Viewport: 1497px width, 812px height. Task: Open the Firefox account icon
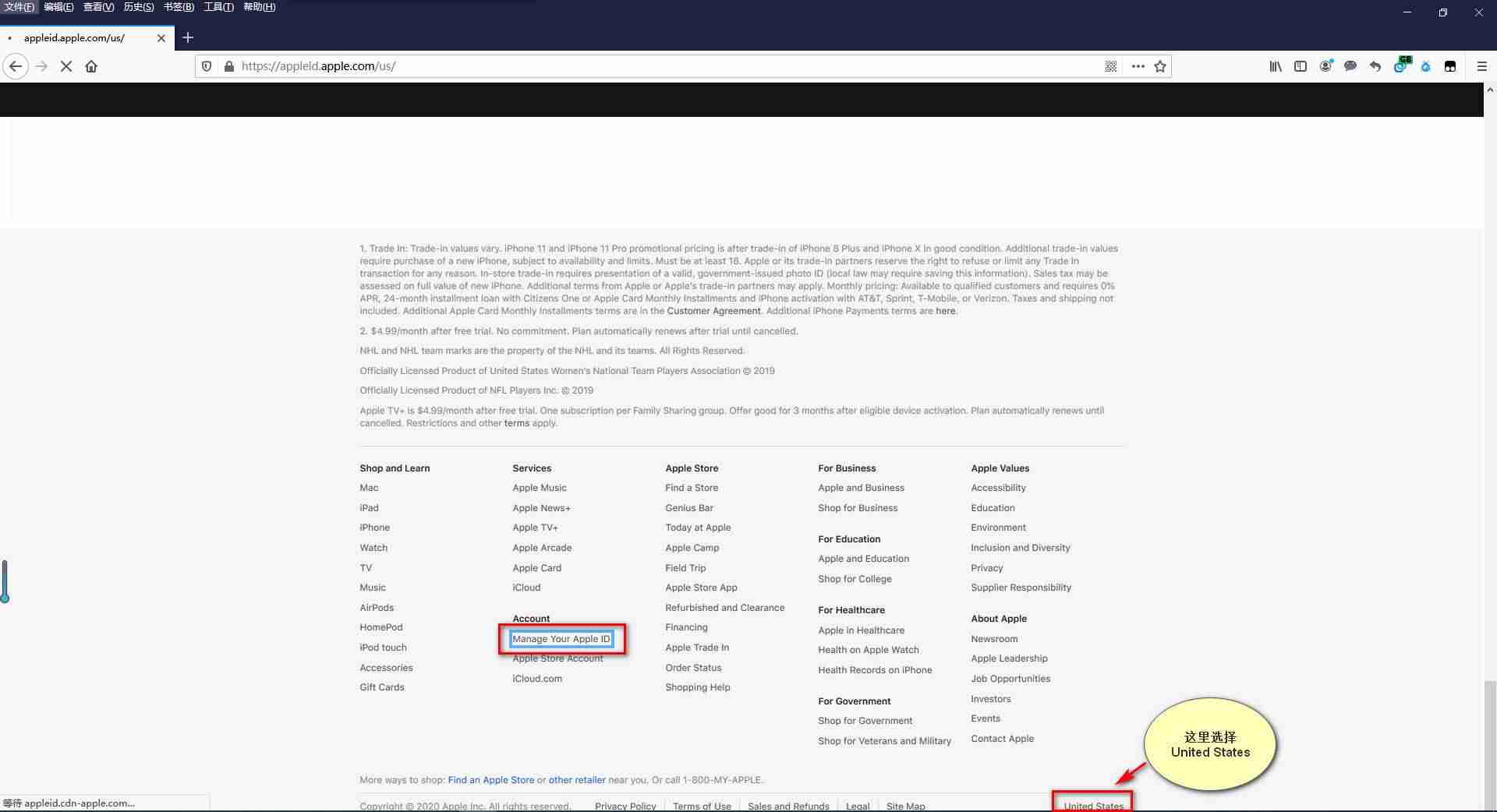coord(1325,66)
